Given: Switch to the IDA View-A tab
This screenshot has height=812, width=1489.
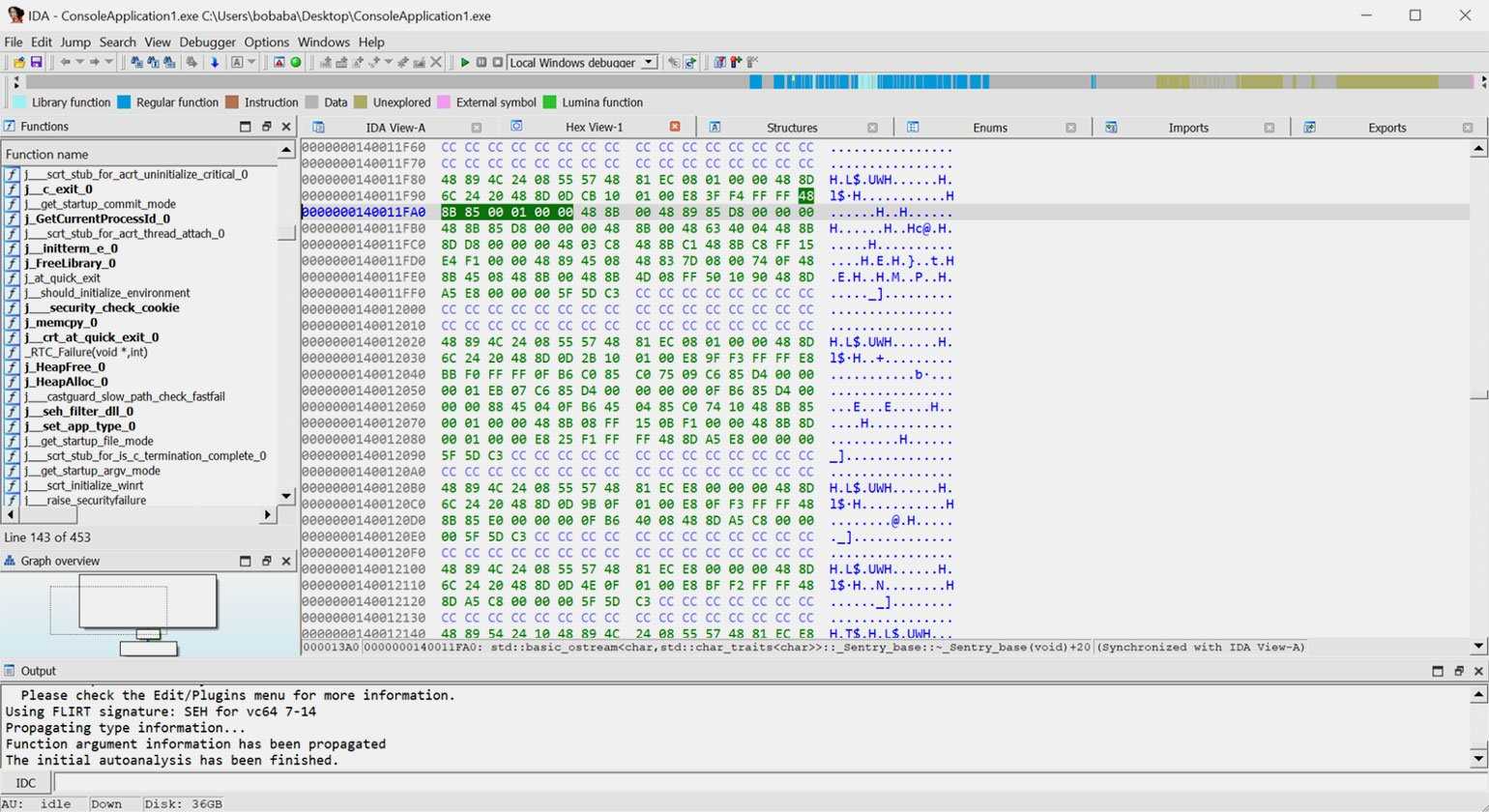Looking at the screenshot, I should click(x=394, y=128).
